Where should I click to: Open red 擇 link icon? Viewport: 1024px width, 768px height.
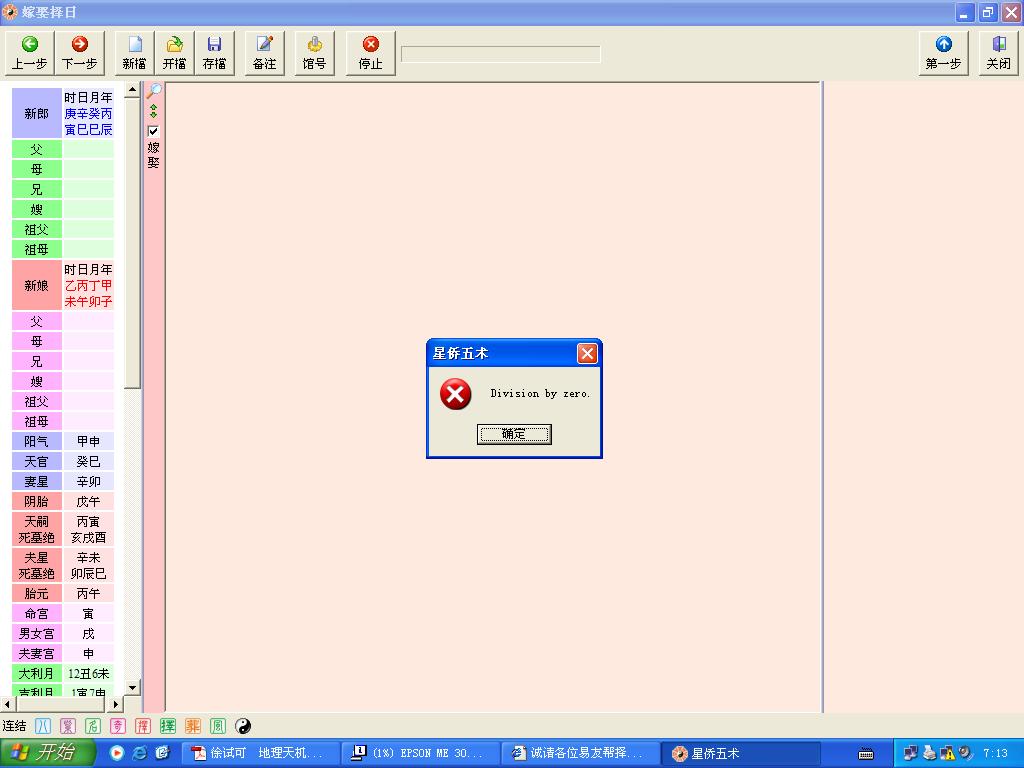143,726
